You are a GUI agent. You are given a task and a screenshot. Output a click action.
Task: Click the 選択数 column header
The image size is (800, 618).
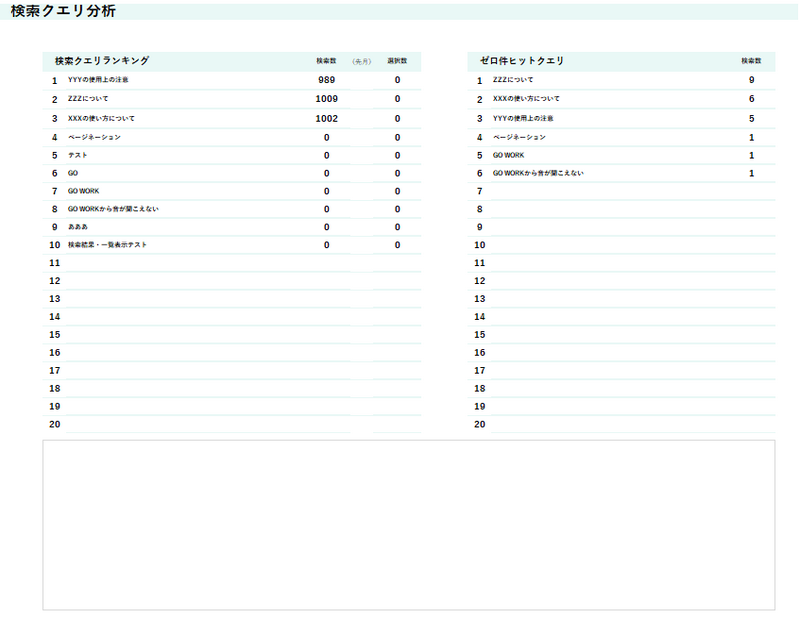pos(397,61)
